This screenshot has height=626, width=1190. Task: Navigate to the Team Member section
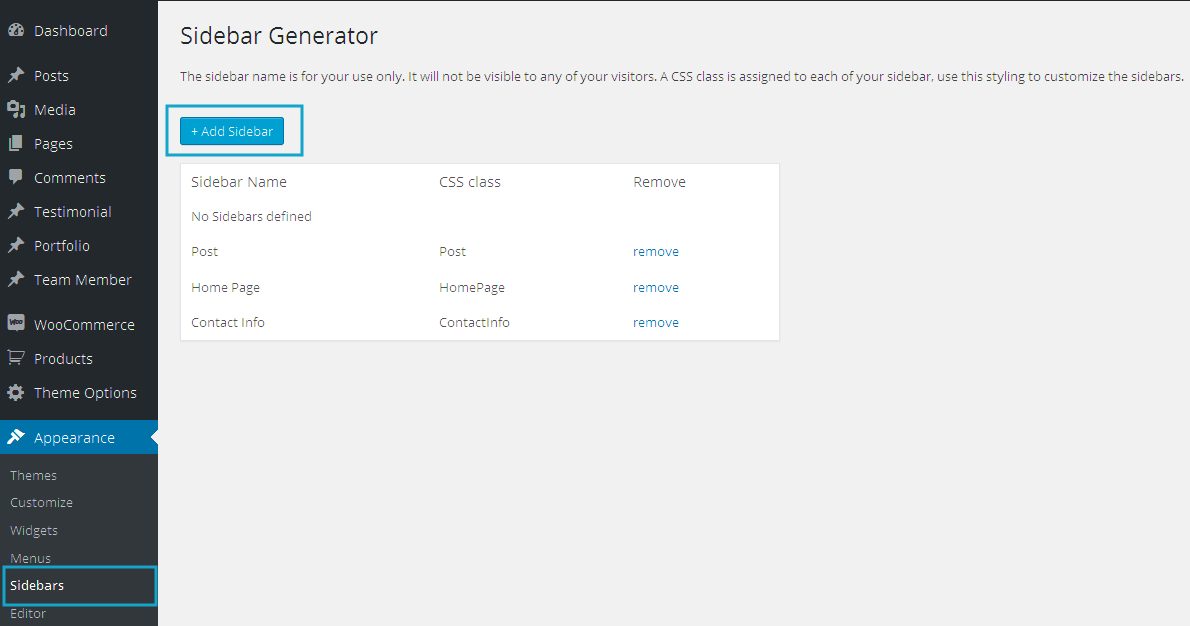pyautogui.click(x=82, y=280)
